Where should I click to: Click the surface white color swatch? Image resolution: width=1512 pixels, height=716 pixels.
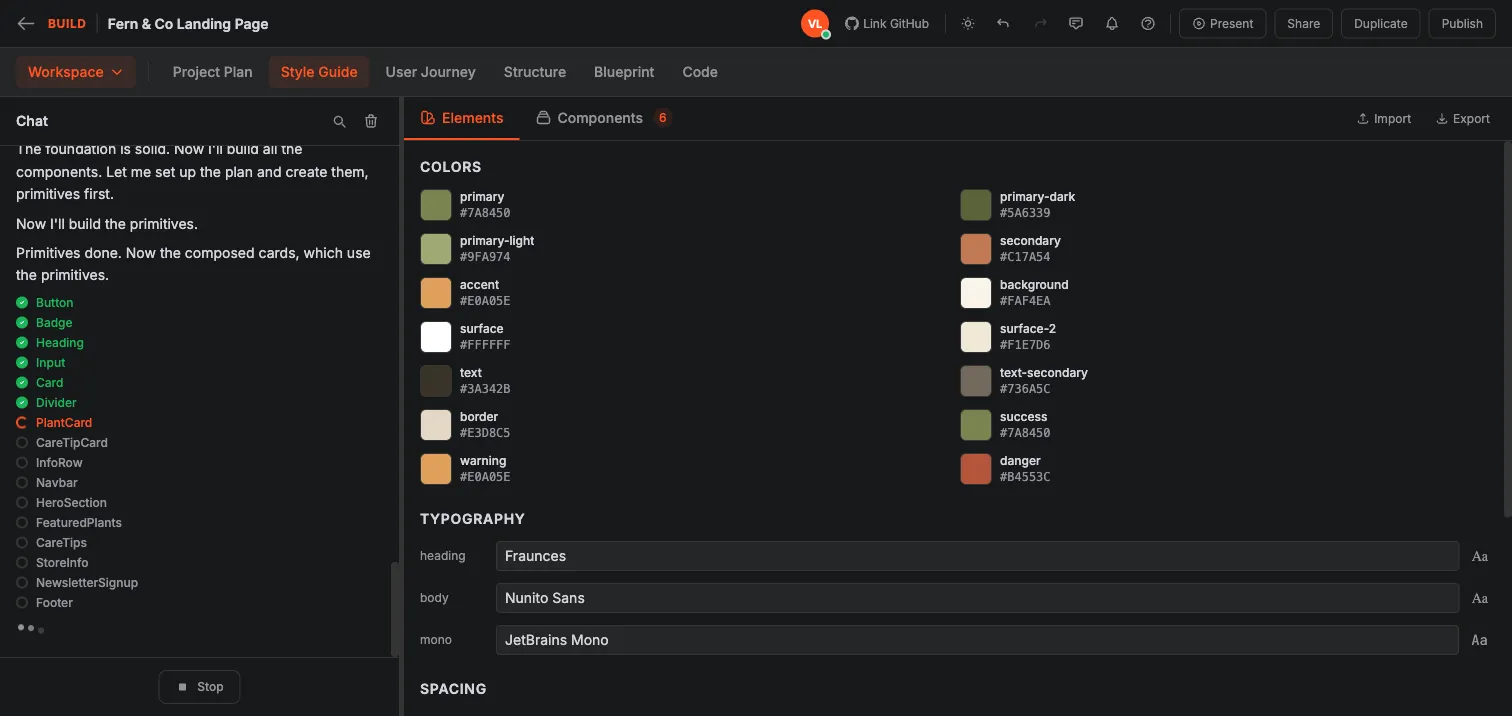tap(436, 337)
